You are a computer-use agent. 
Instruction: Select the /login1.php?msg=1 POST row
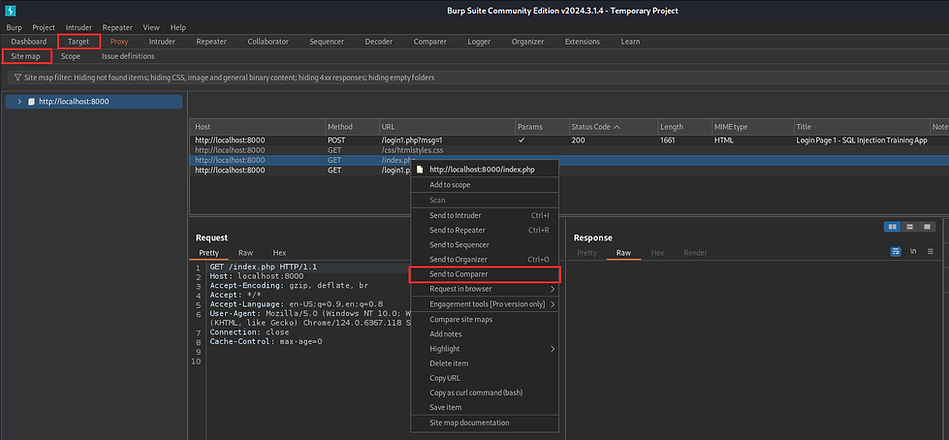[x=569, y=140]
